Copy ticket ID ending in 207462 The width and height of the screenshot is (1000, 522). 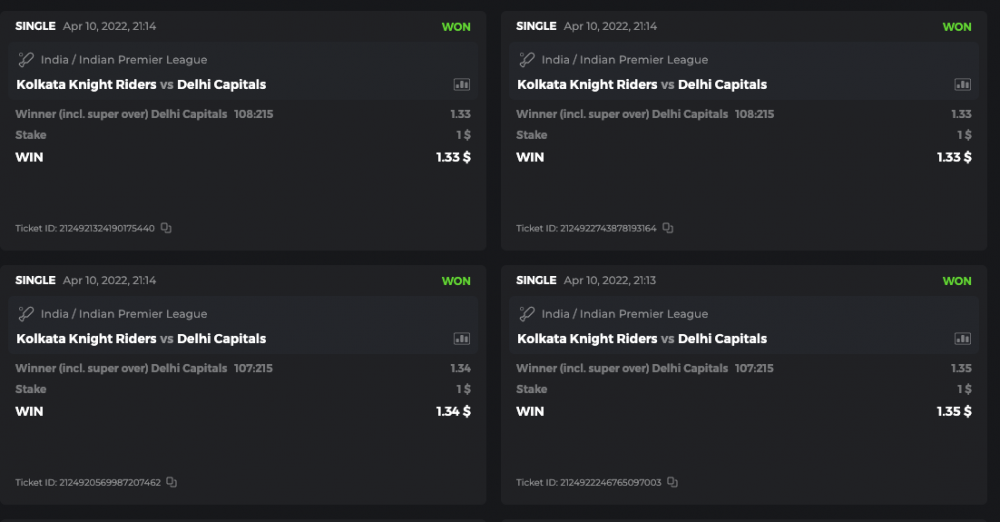[x=171, y=482]
